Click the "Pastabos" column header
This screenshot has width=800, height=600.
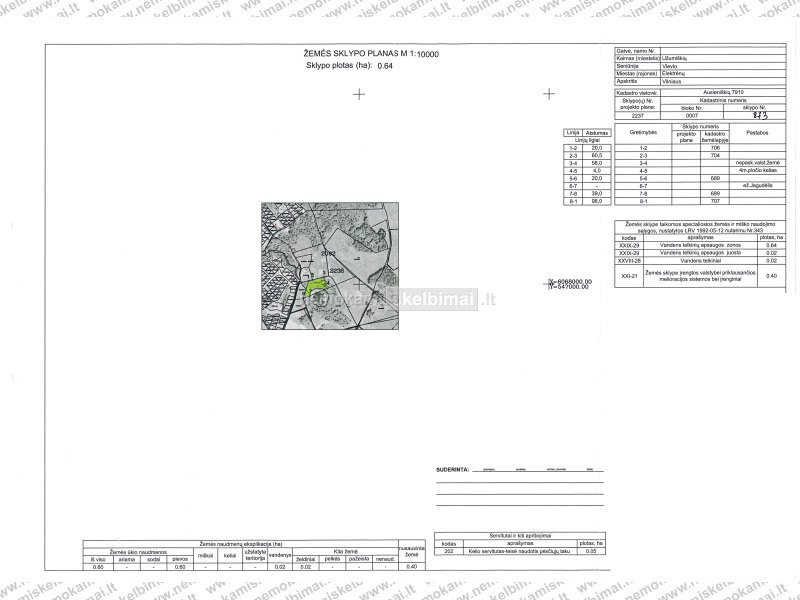tap(757, 133)
